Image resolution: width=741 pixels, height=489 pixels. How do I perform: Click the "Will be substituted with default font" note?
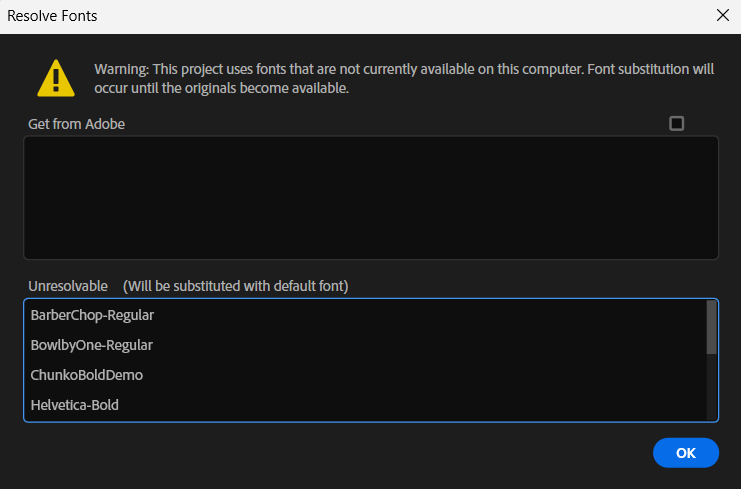pos(235,286)
